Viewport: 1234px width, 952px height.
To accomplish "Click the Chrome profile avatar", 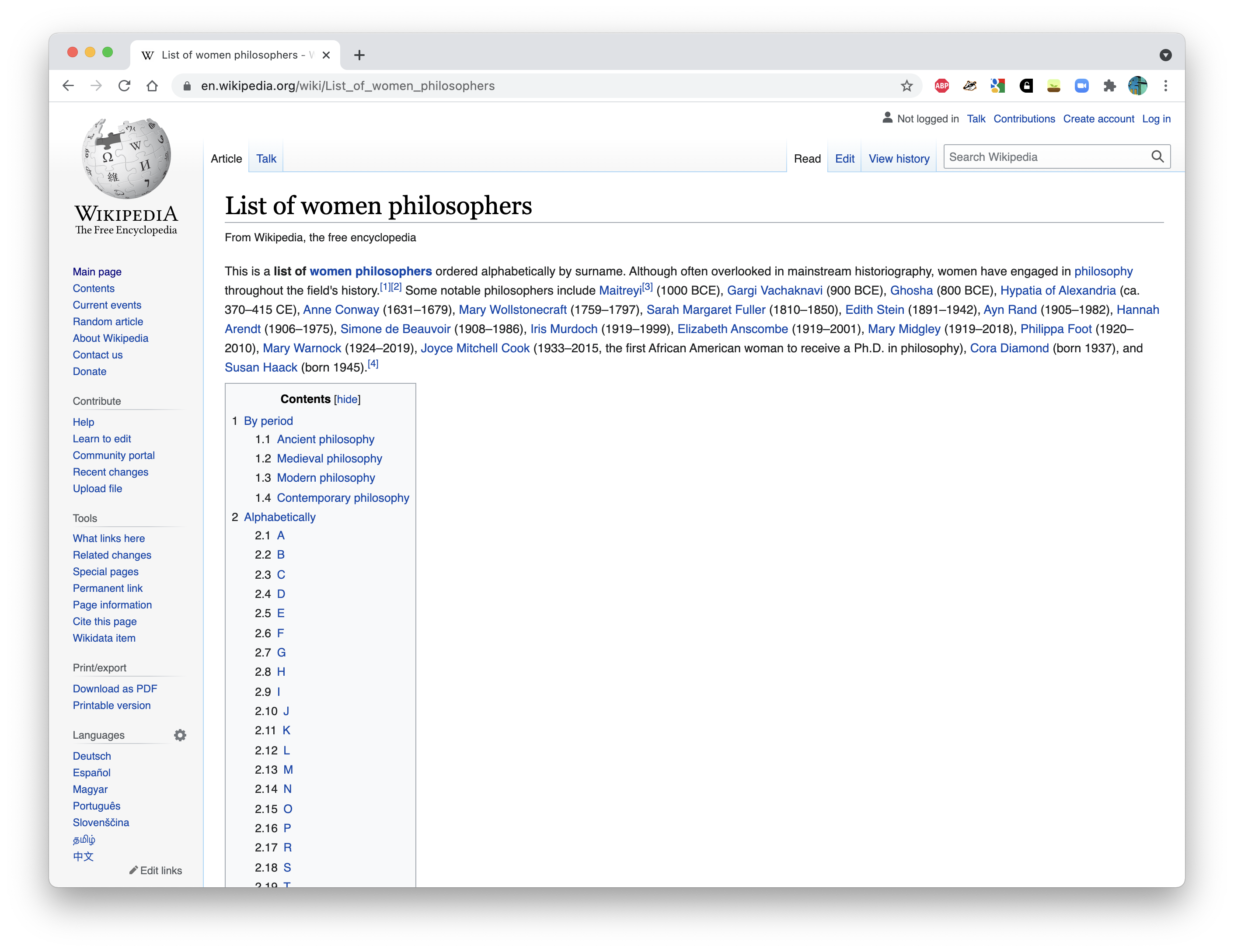I will coord(1137,86).
